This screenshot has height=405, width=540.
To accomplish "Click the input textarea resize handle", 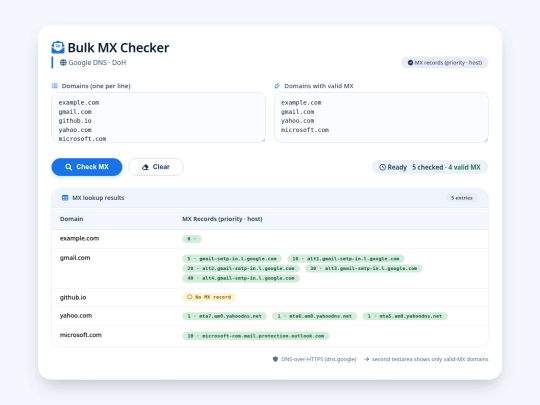I will [x=263, y=140].
